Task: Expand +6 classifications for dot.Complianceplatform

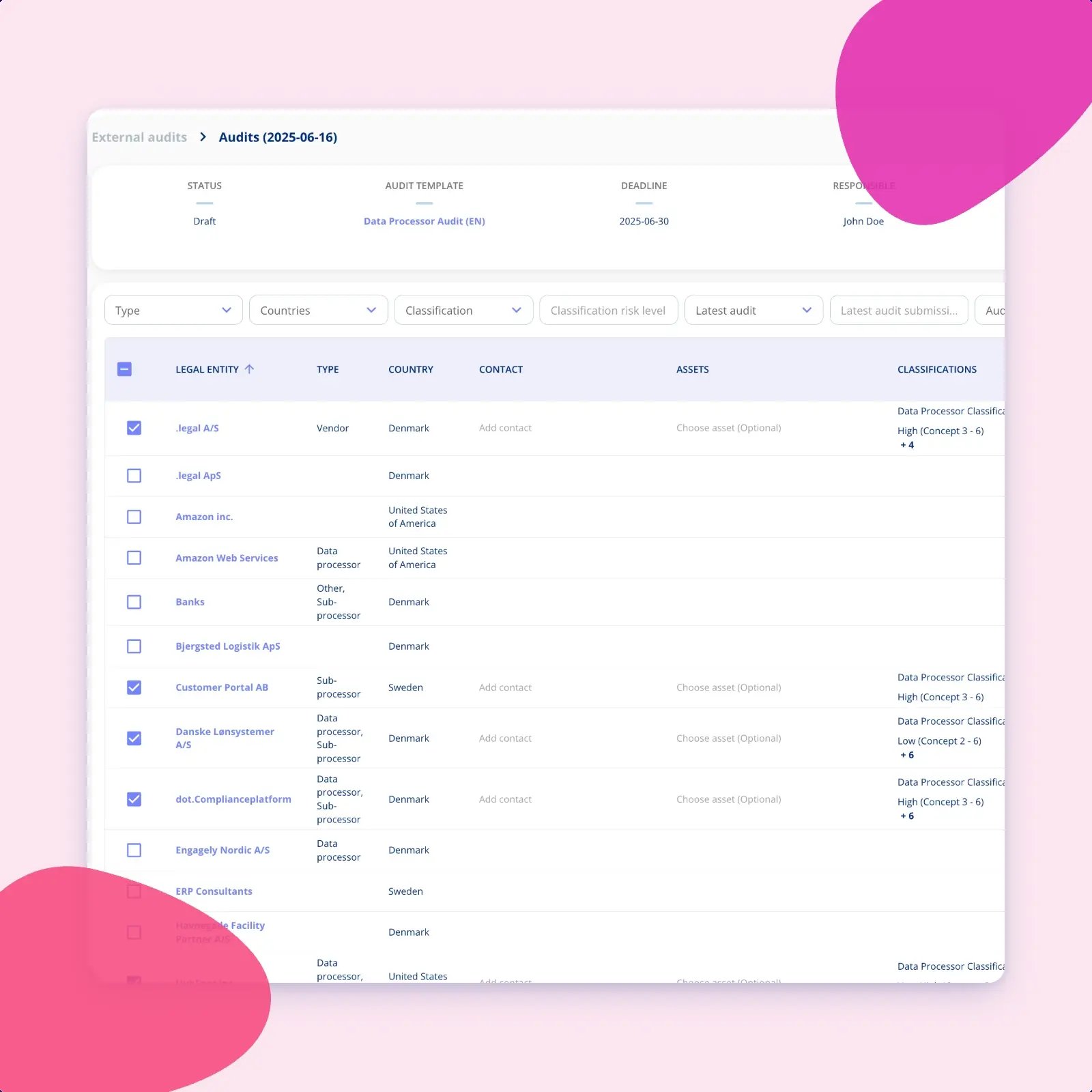Action: (x=907, y=816)
